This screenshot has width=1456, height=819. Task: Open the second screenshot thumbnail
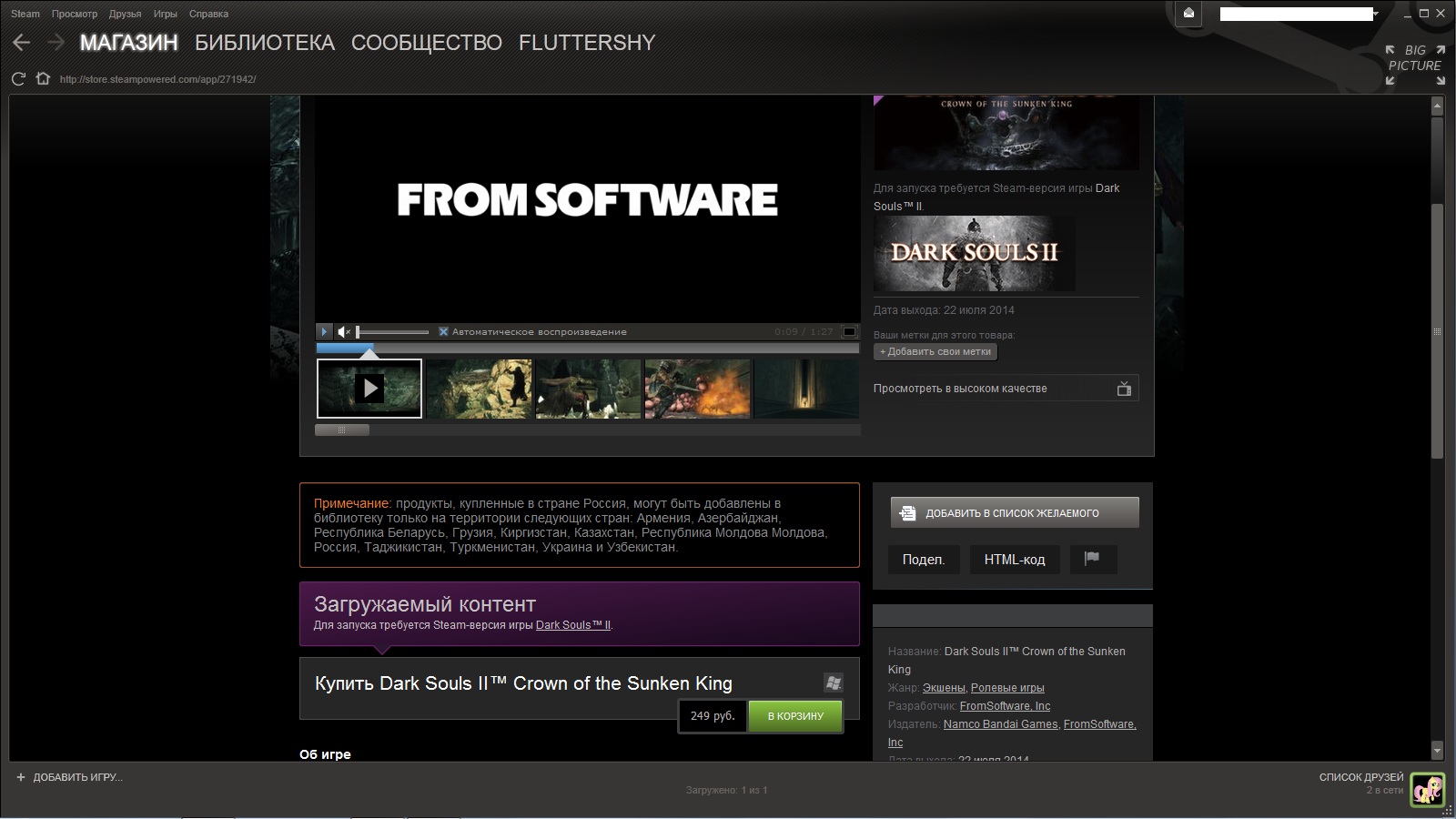point(479,389)
